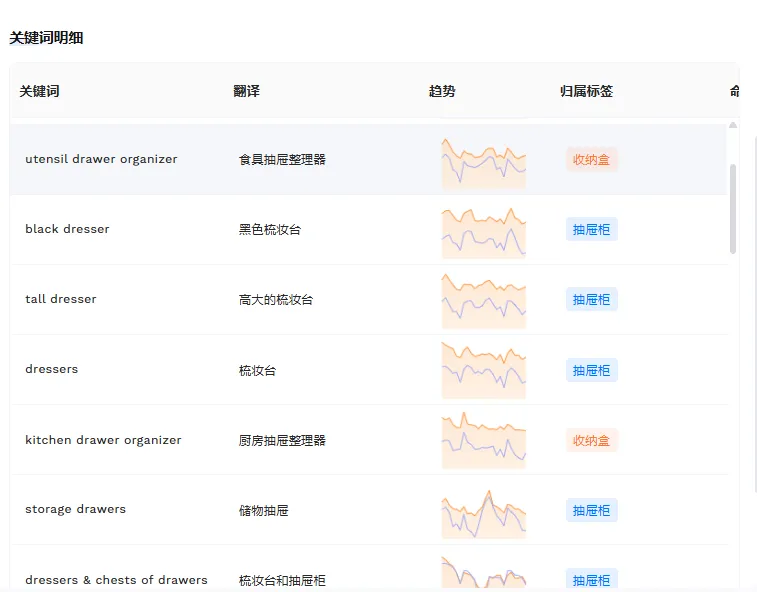The image size is (757, 592).
Task: Click 抽屉柜 tag in storage drawers row
Action: click(591, 510)
